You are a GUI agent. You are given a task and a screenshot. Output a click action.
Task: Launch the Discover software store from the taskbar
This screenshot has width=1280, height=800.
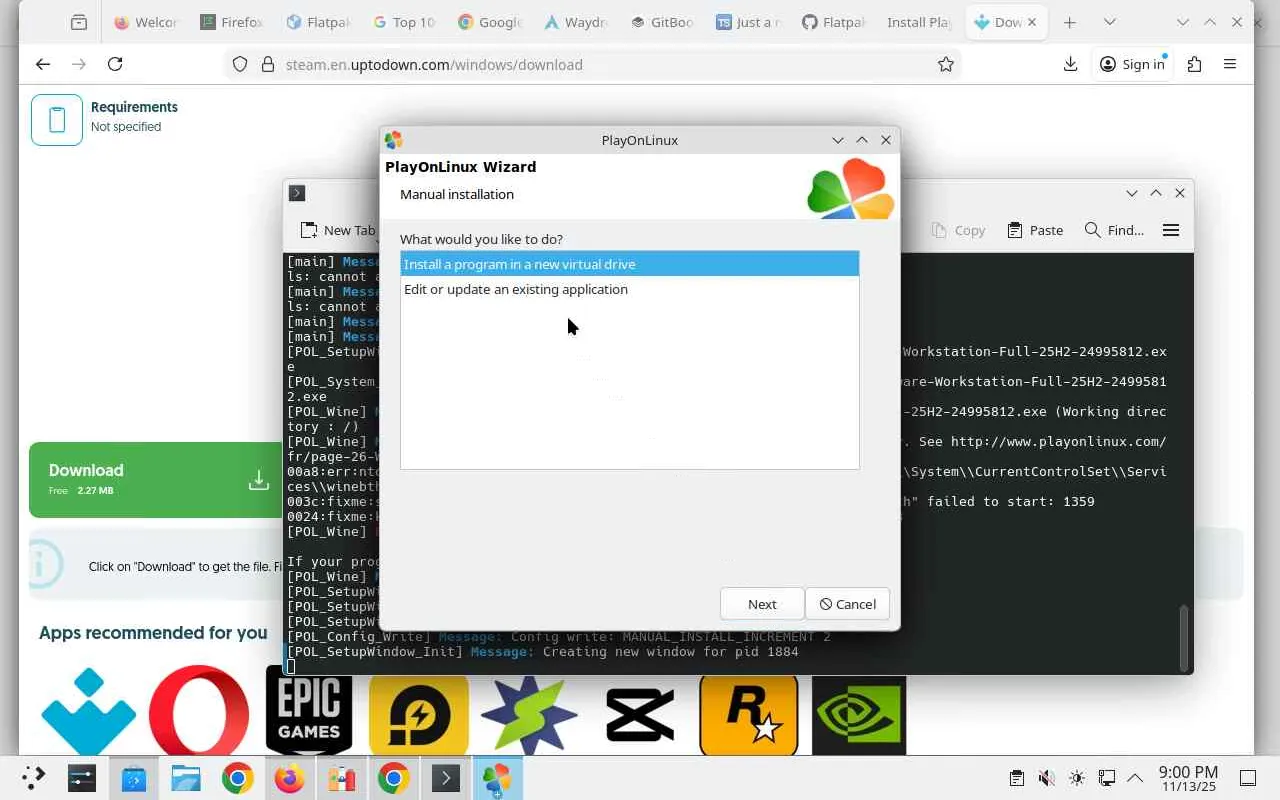point(134,778)
